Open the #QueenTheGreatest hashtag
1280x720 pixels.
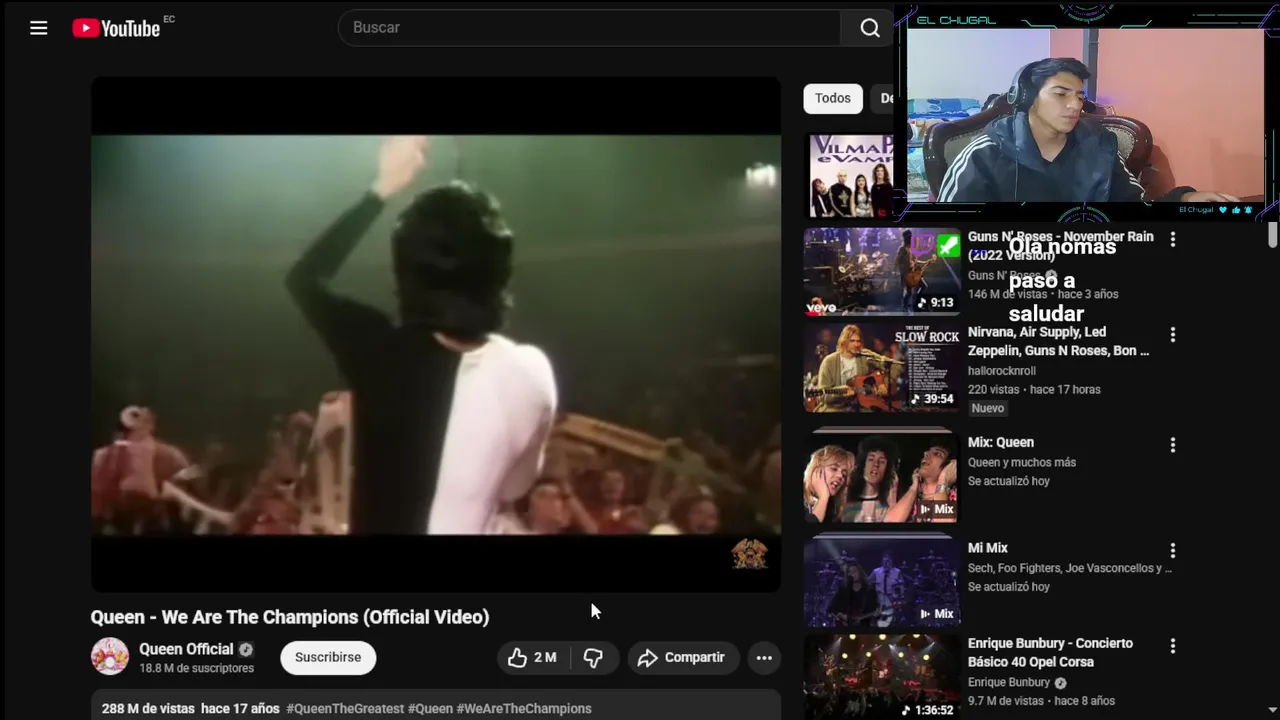(345, 708)
